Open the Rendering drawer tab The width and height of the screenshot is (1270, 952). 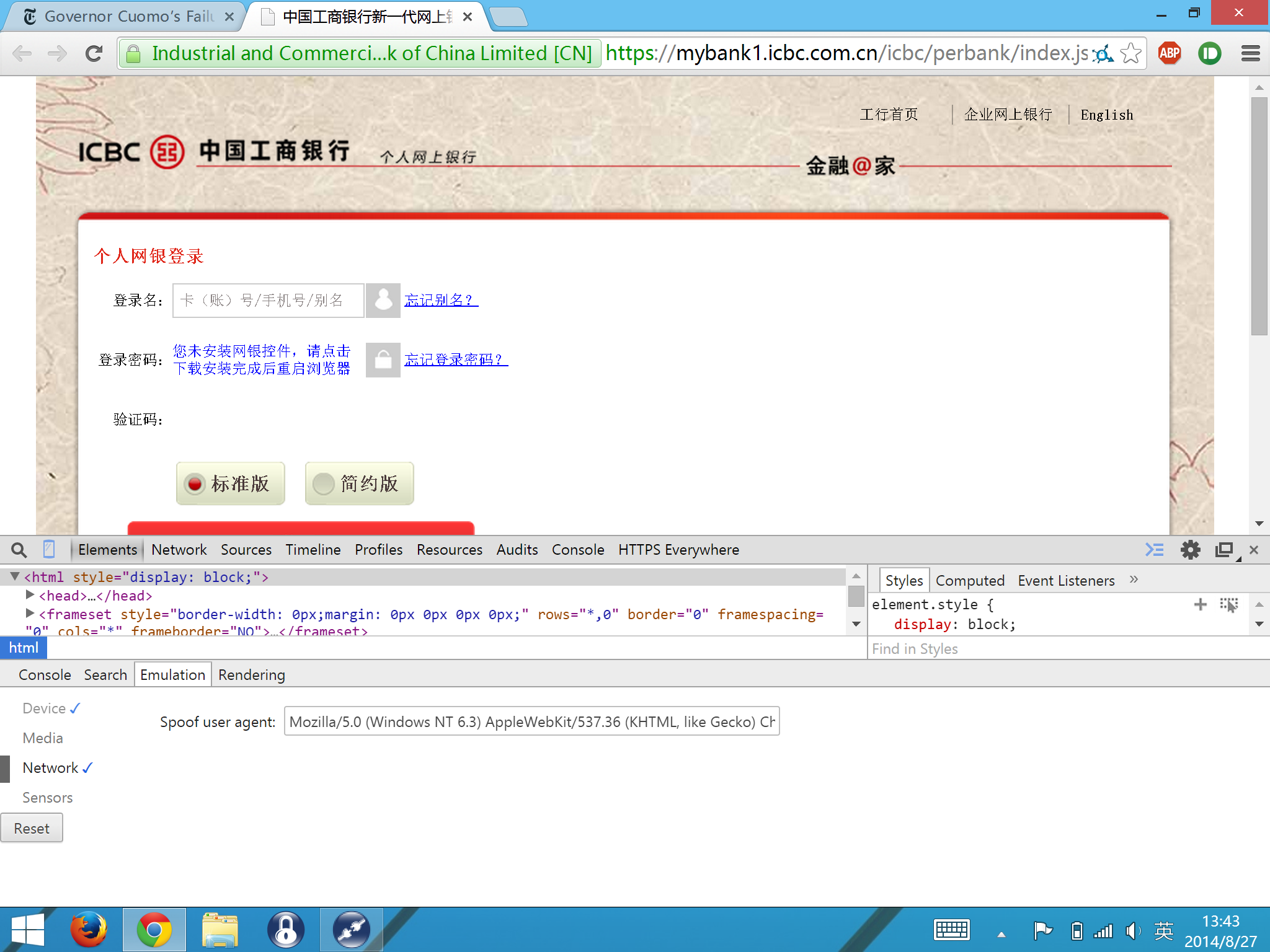point(251,675)
